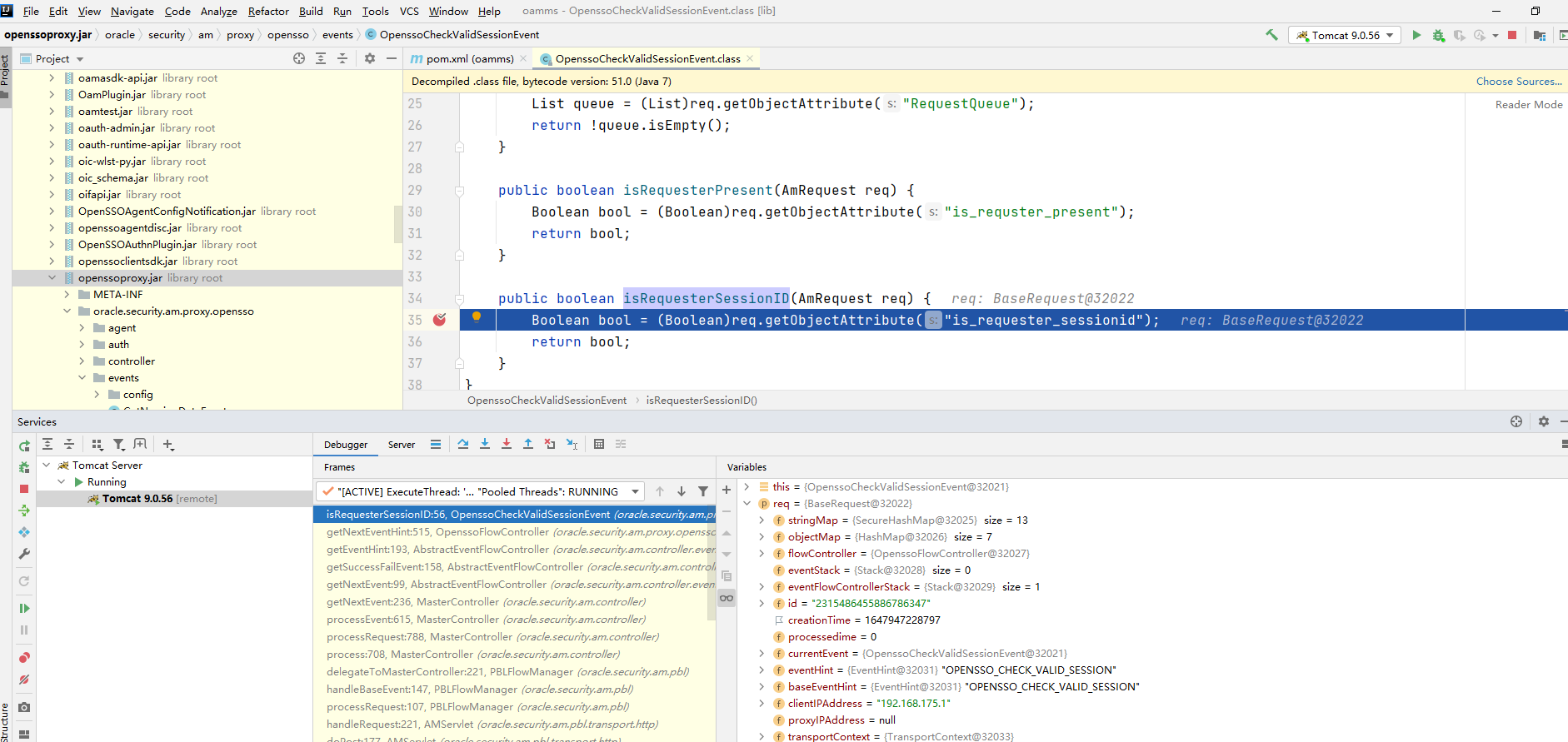Expand the 'this' variable node
1568x742 pixels.
coord(747,487)
